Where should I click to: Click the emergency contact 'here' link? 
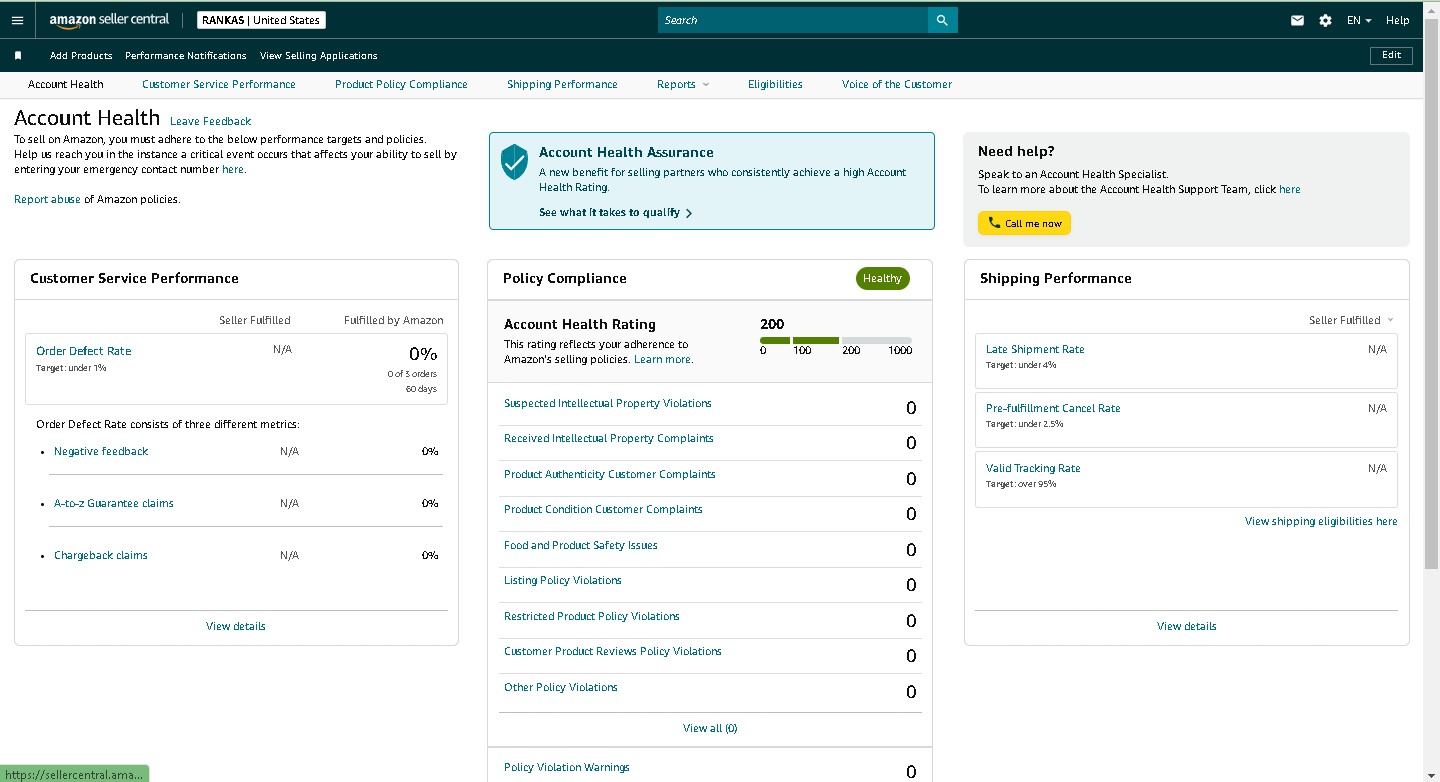click(233, 170)
